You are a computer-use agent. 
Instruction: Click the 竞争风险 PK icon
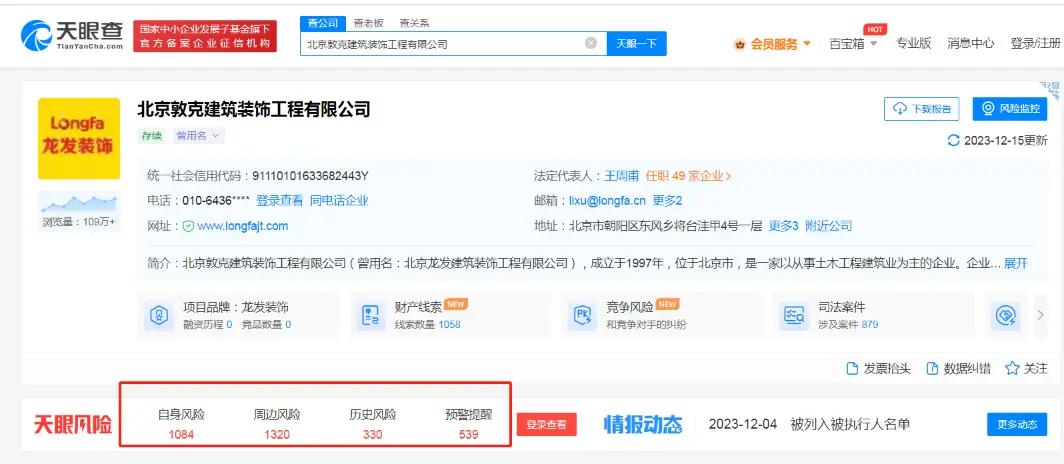coord(581,316)
